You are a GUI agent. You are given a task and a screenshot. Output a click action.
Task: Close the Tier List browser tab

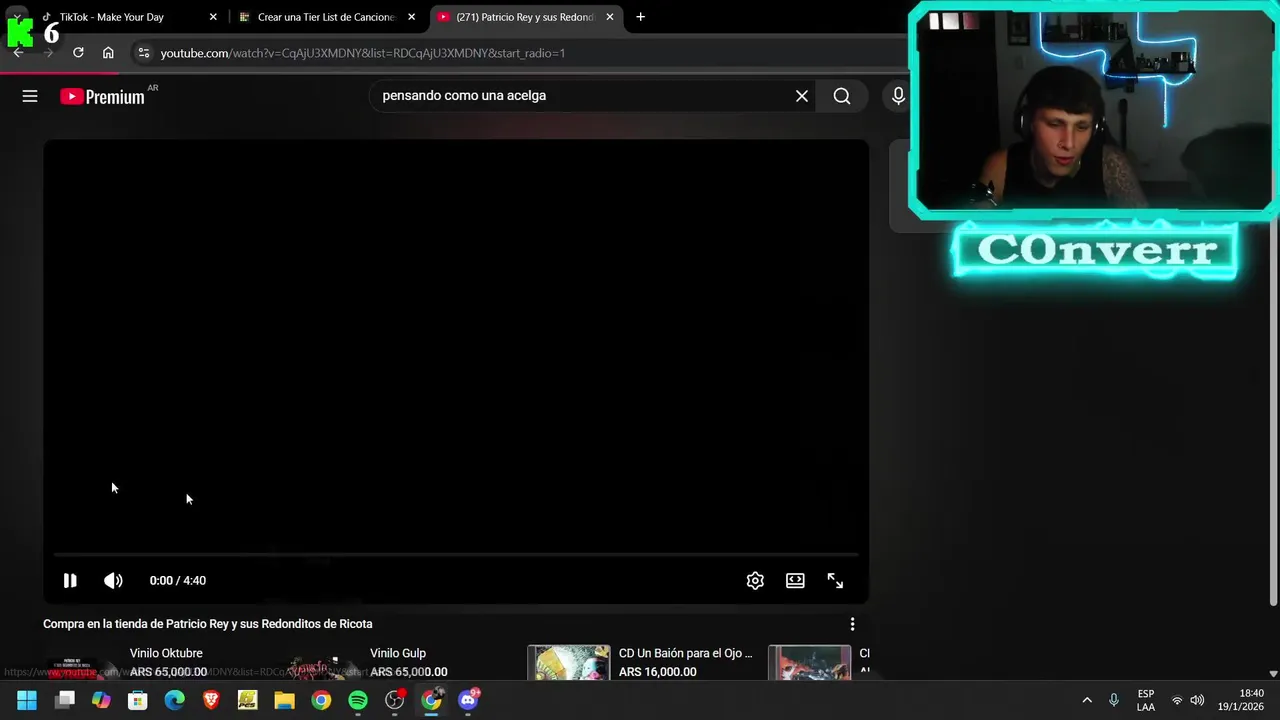411,17
